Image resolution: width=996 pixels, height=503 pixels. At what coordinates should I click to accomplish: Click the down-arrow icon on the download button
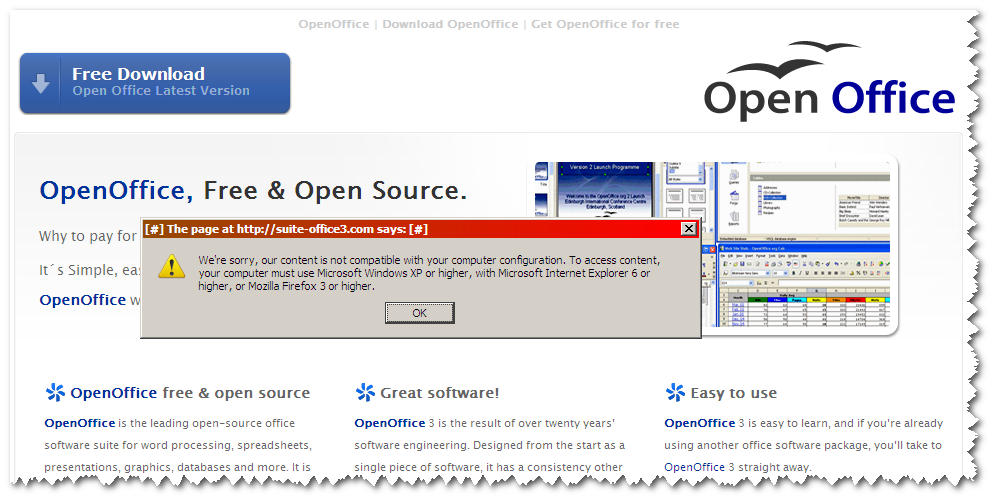(x=41, y=83)
